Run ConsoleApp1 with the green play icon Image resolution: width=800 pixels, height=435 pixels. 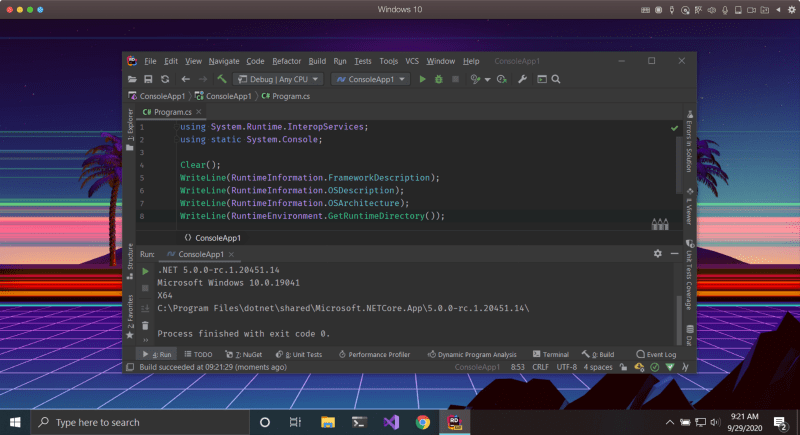tap(422, 79)
